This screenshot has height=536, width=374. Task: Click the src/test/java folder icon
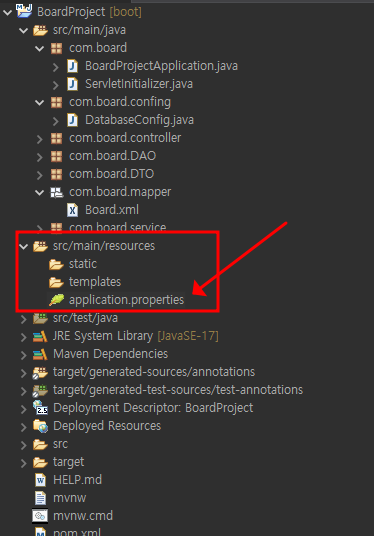(40, 318)
